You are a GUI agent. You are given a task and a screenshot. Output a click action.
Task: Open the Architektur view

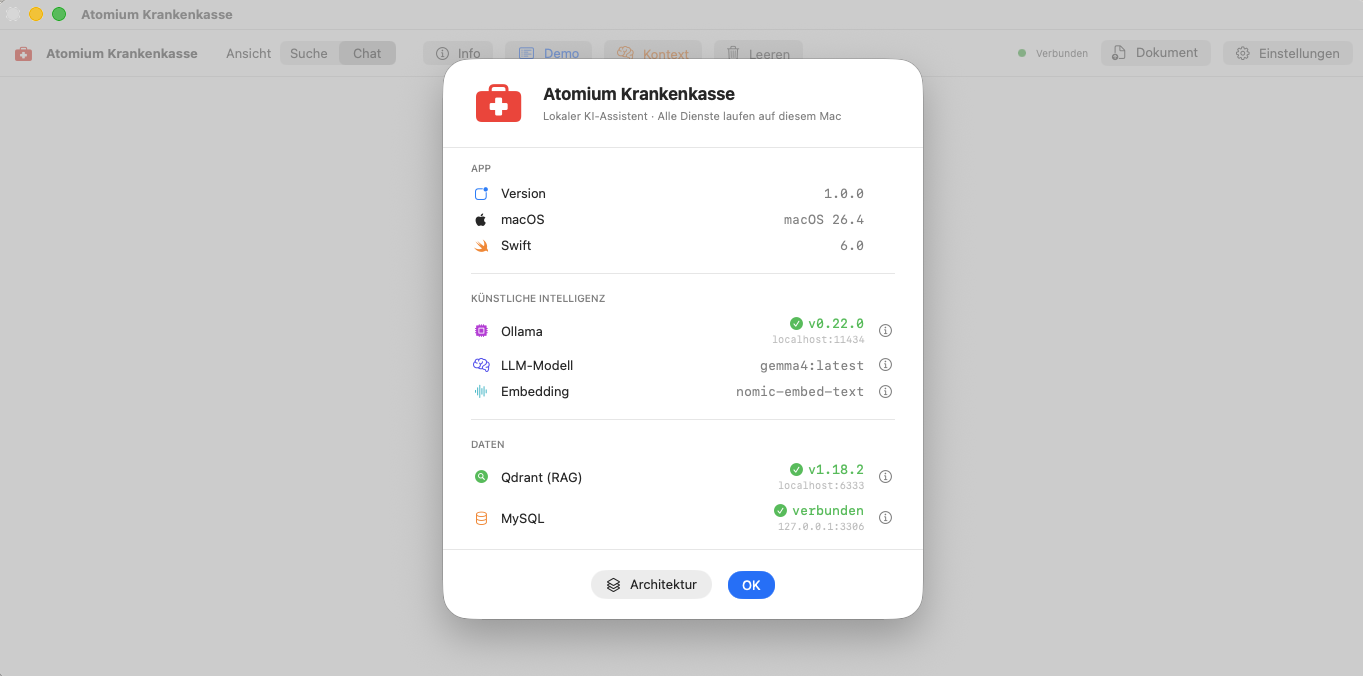651,585
